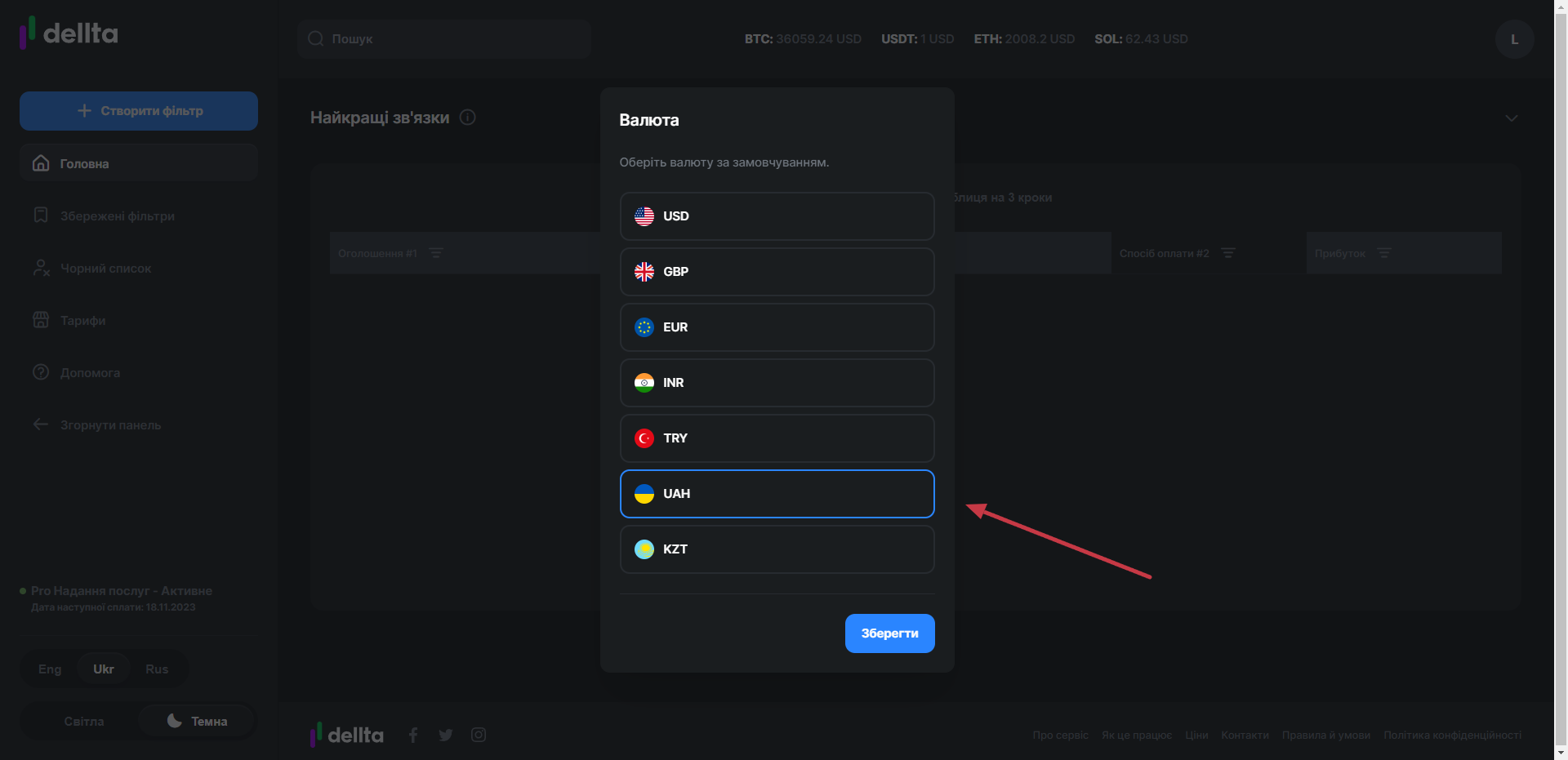
Task: Click the user avatar L icon
Action: [1514, 39]
